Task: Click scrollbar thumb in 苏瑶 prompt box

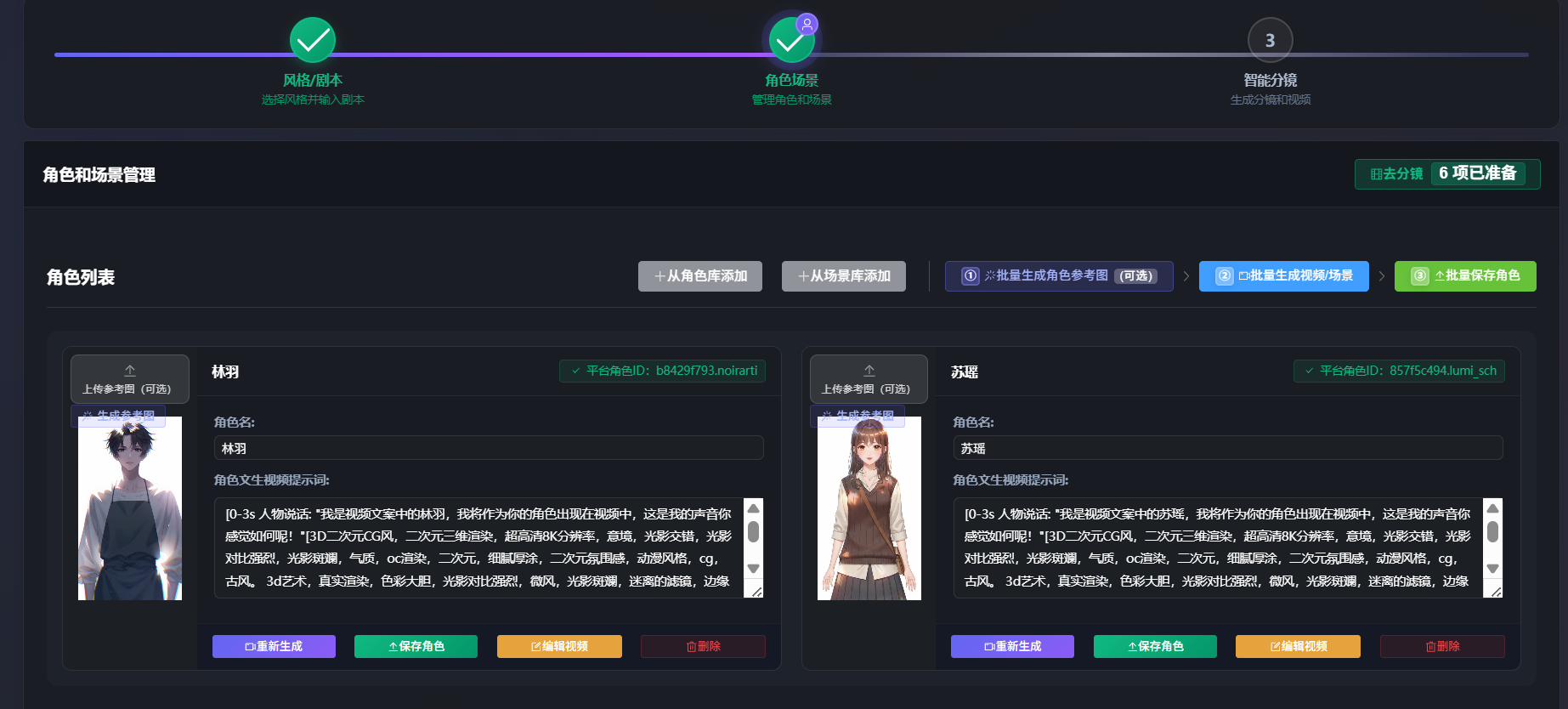Action: pyautogui.click(x=1492, y=532)
